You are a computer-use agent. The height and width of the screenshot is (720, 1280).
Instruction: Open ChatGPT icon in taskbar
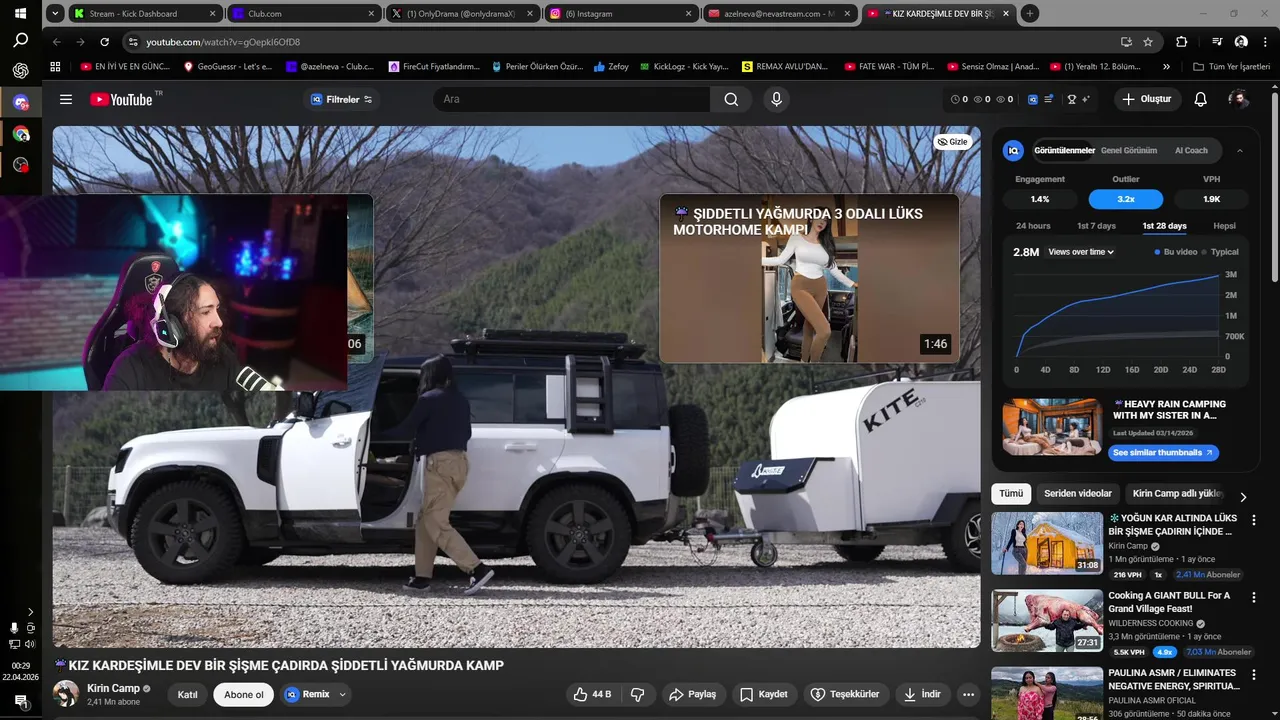click(x=20, y=71)
